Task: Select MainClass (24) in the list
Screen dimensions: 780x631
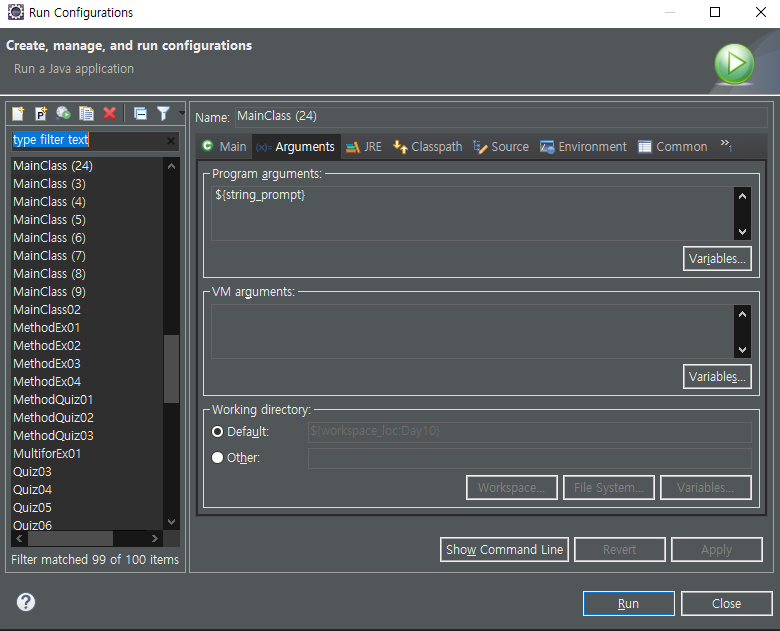Action: tap(53, 166)
